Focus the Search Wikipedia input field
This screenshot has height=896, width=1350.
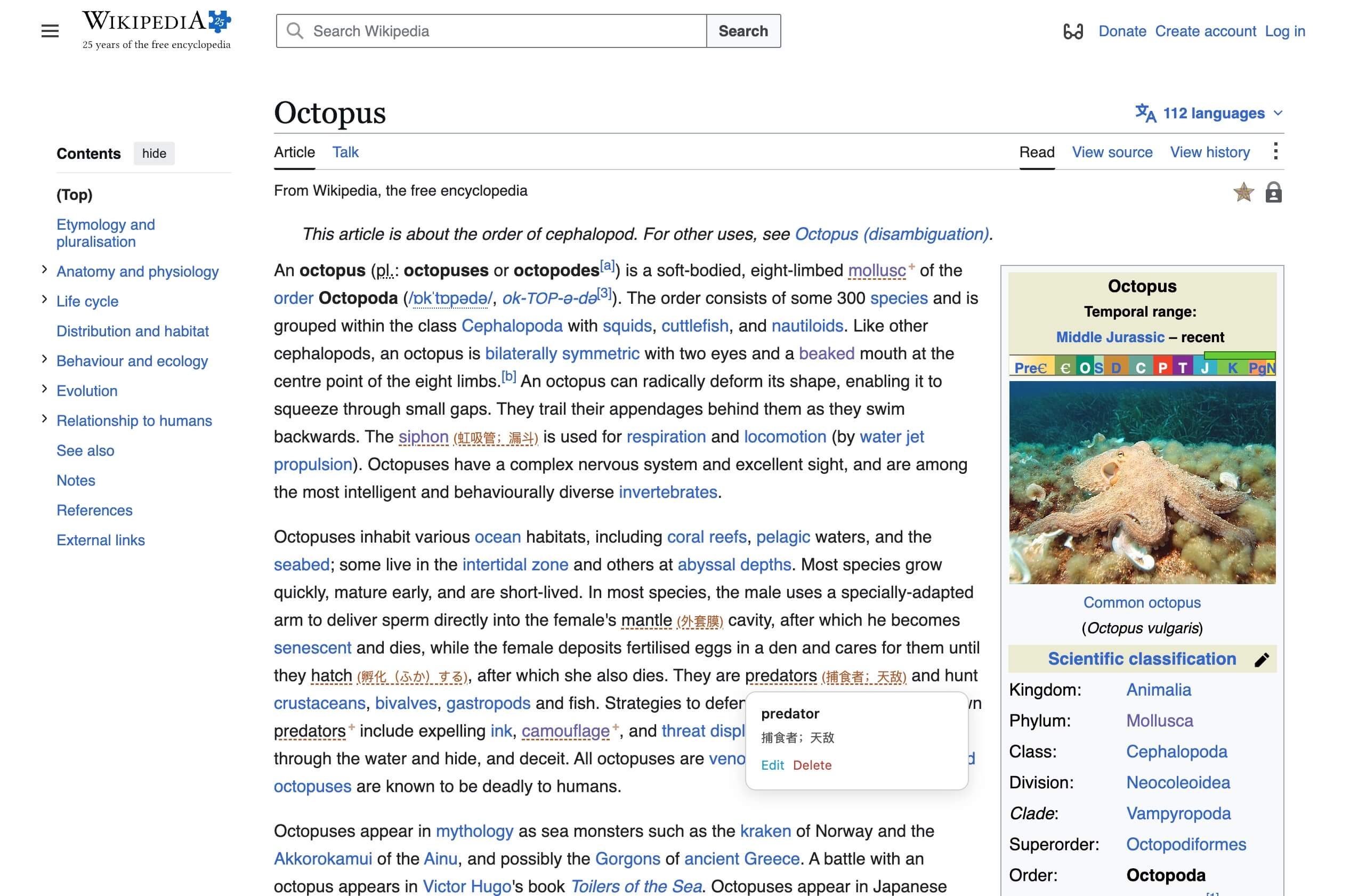click(491, 31)
